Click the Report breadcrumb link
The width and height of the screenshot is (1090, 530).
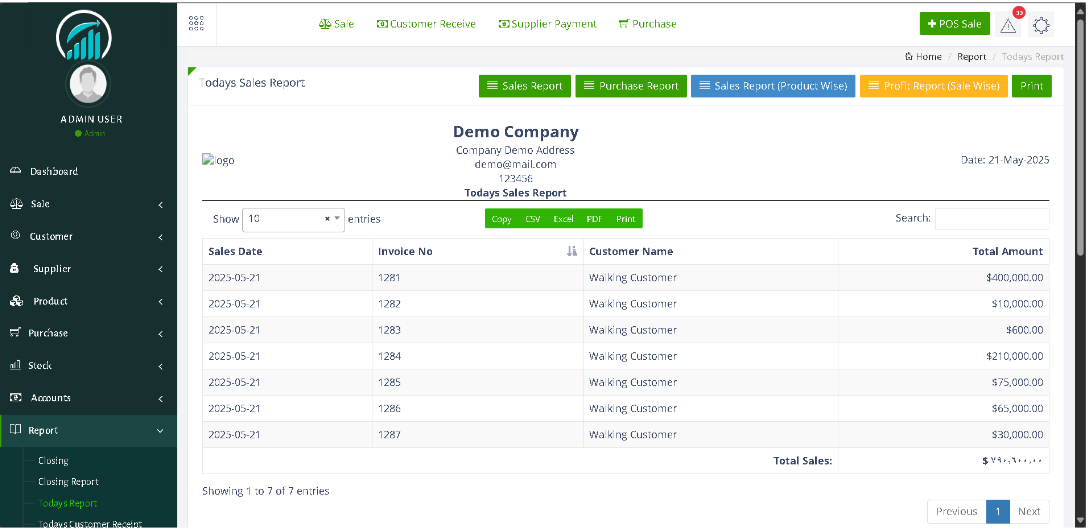pos(971,57)
